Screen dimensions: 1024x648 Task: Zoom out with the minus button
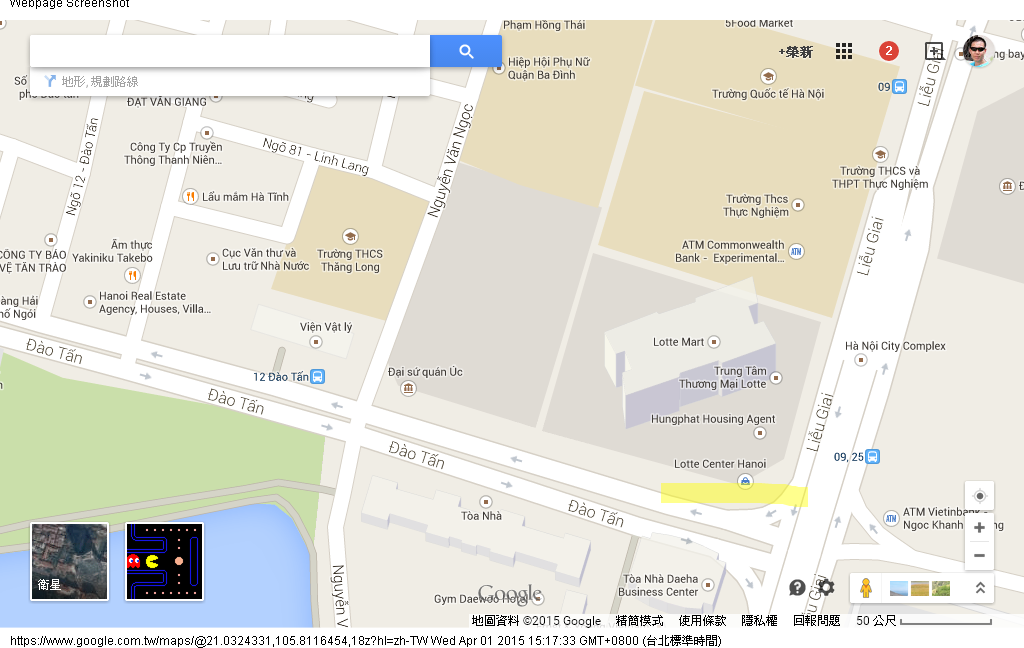(x=979, y=556)
